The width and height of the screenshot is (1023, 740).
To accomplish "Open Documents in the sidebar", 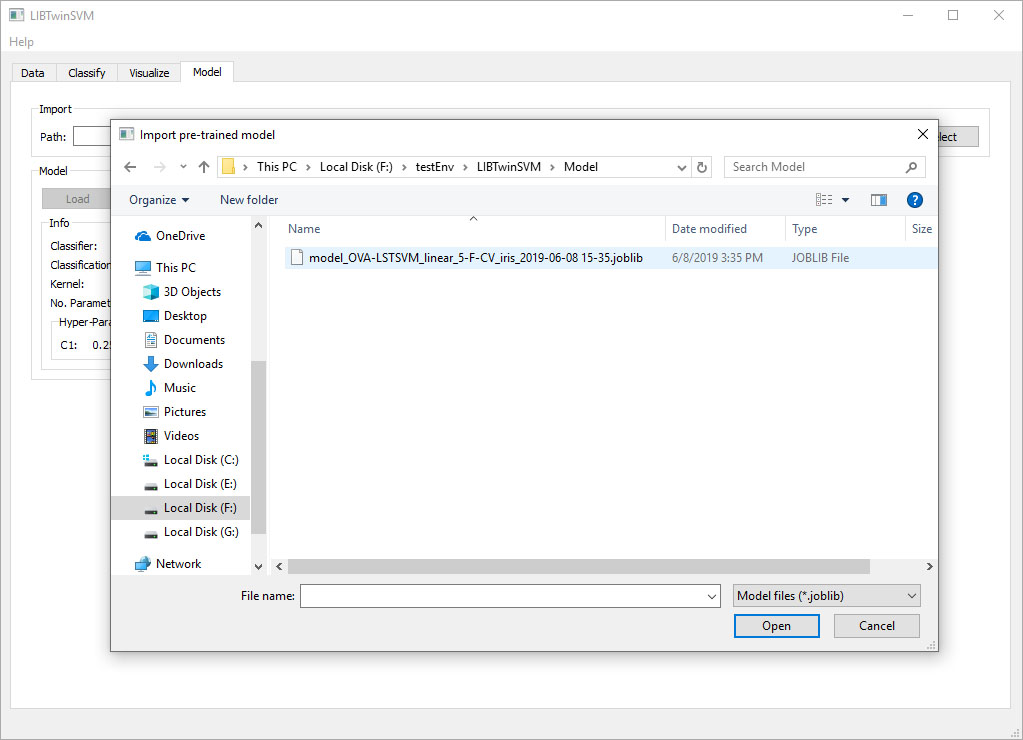I will click(x=184, y=340).
